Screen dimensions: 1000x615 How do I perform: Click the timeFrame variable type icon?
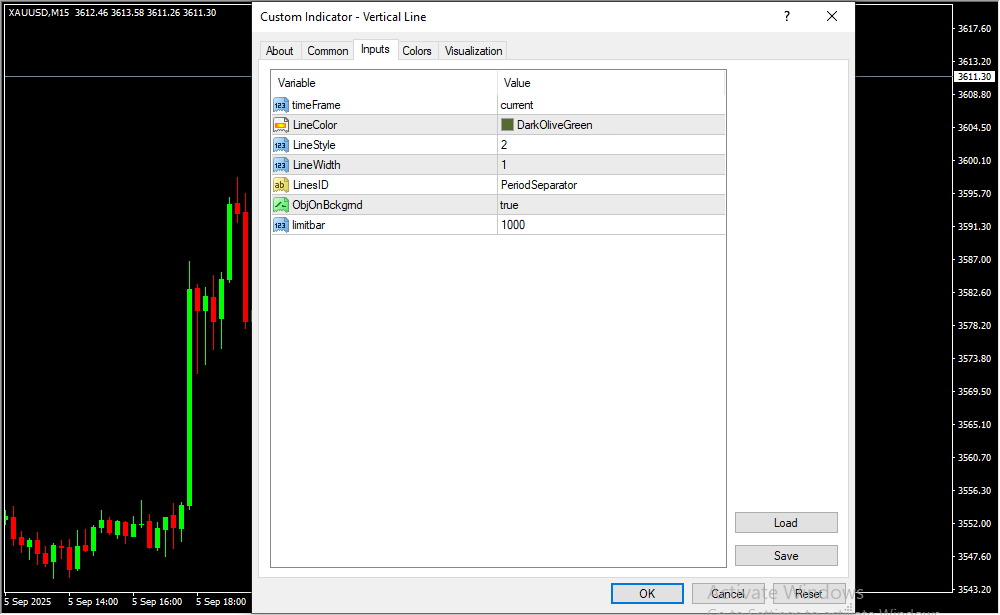pyautogui.click(x=280, y=105)
